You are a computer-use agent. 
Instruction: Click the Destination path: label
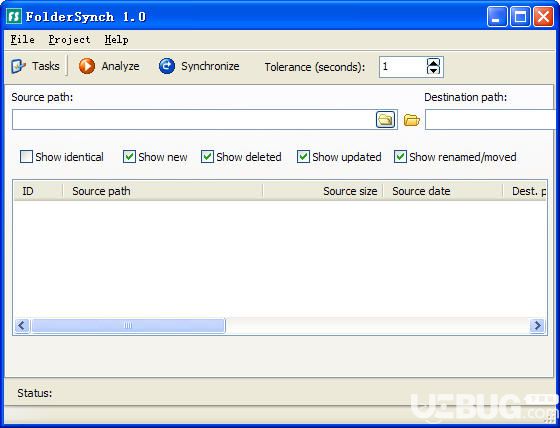click(x=465, y=97)
